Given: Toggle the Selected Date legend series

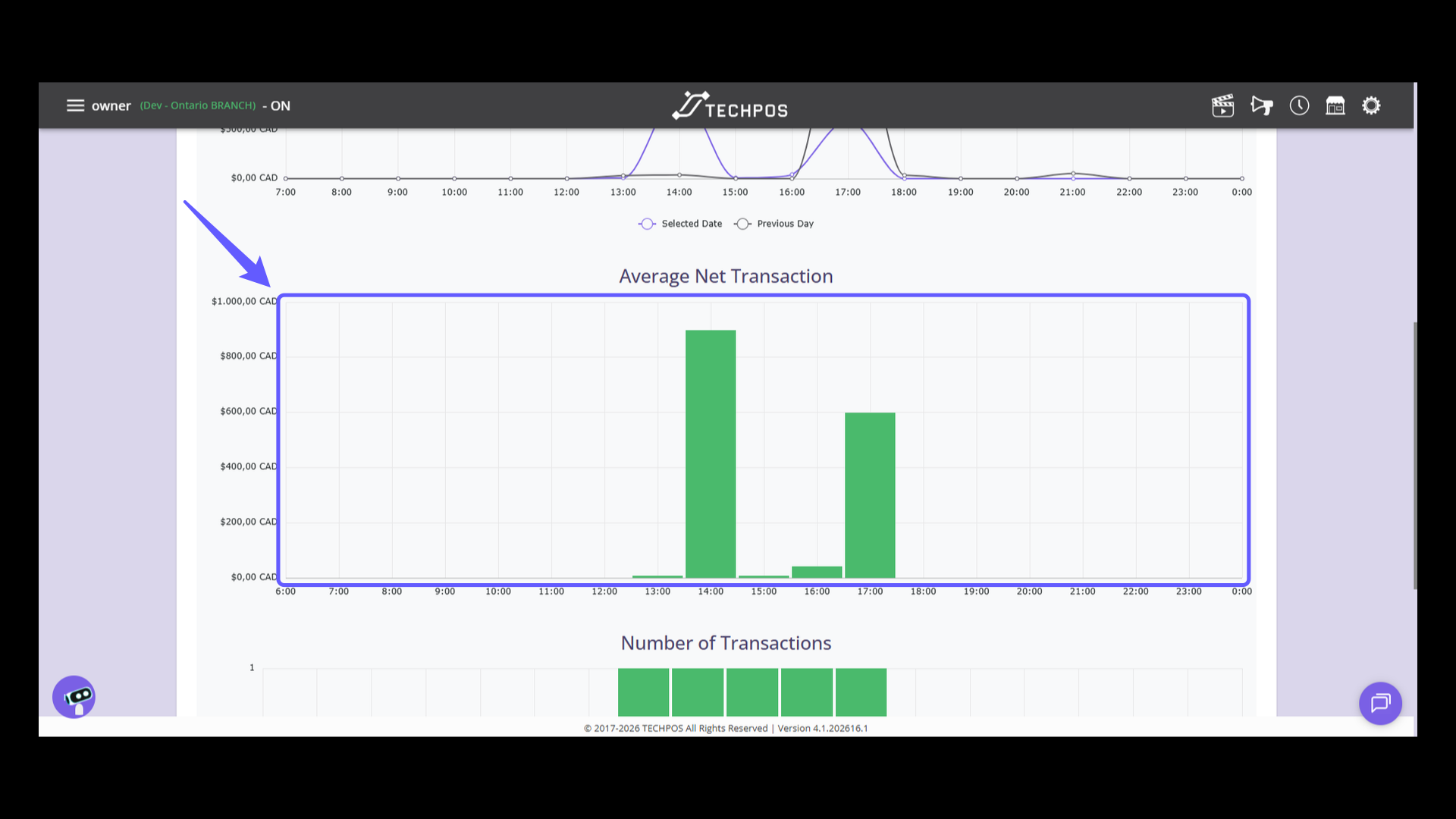Looking at the screenshot, I should [x=680, y=223].
